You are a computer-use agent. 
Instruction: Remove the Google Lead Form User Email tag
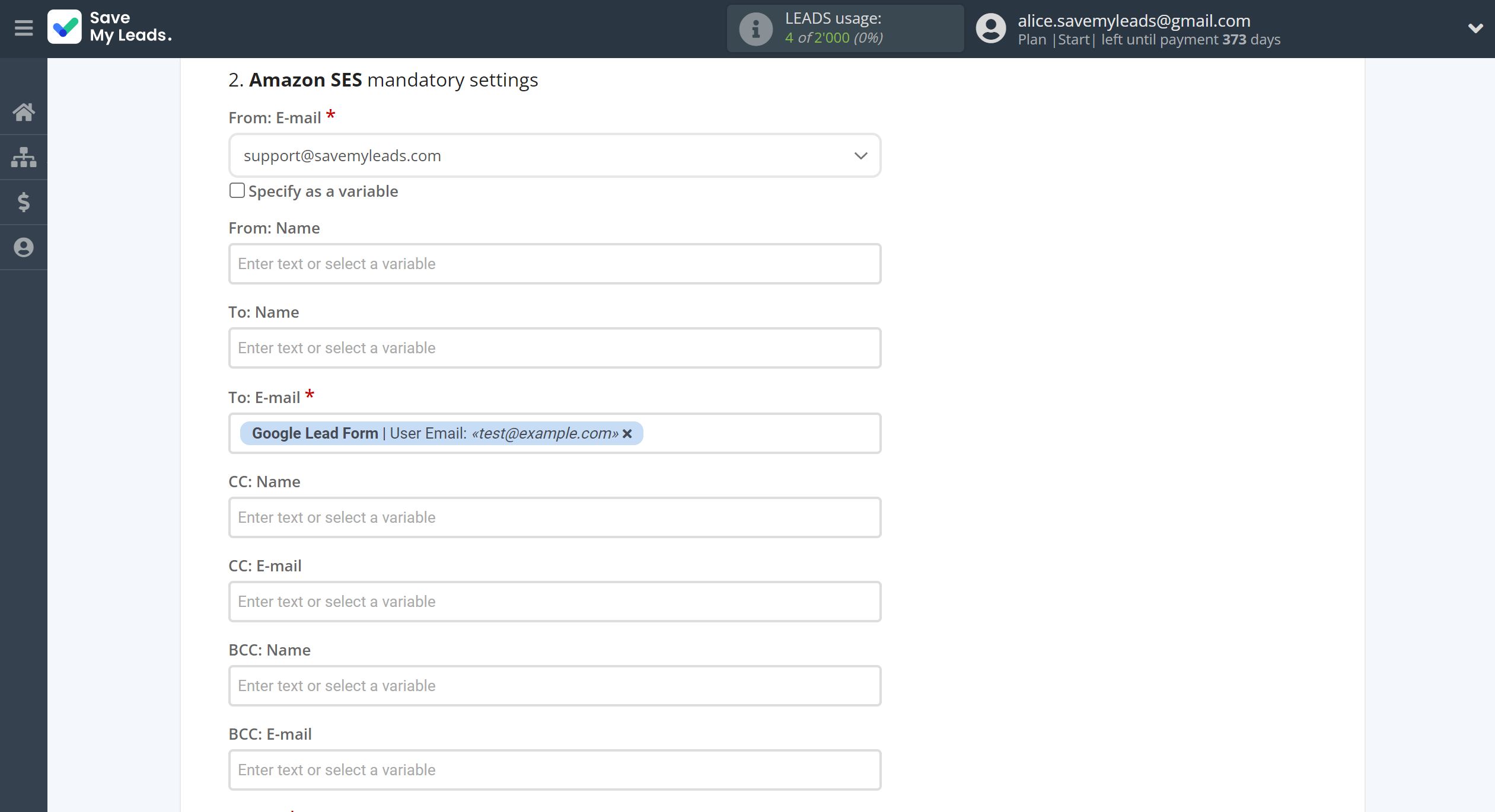(x=627, y=434)
